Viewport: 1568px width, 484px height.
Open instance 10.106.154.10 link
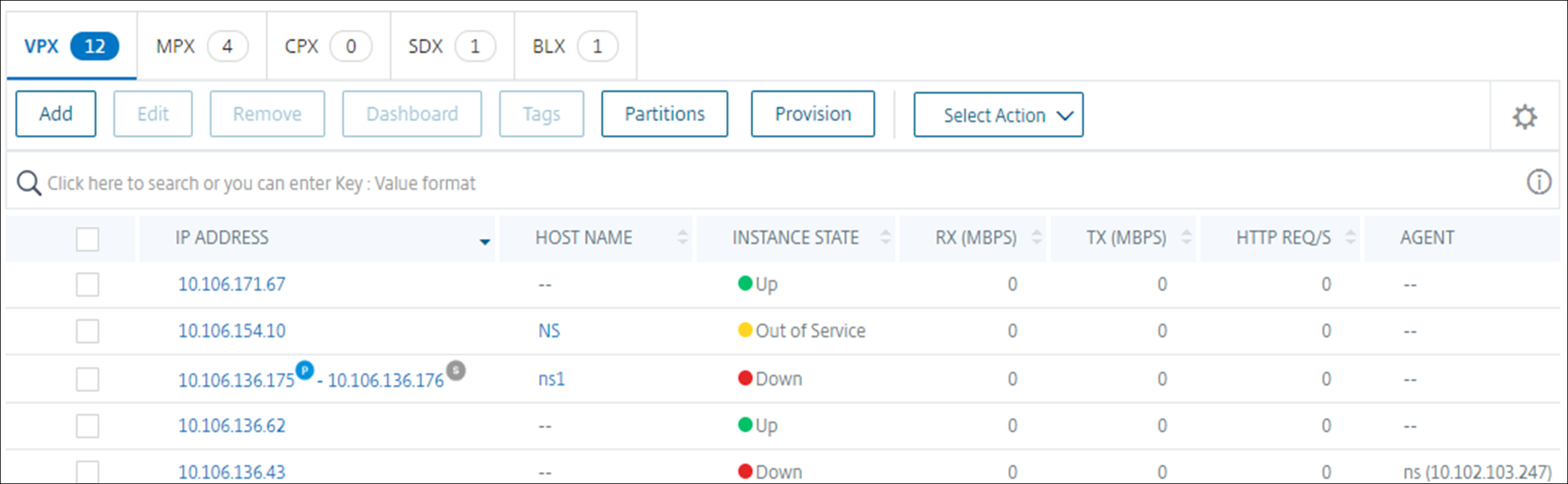(x=231, y=331)
